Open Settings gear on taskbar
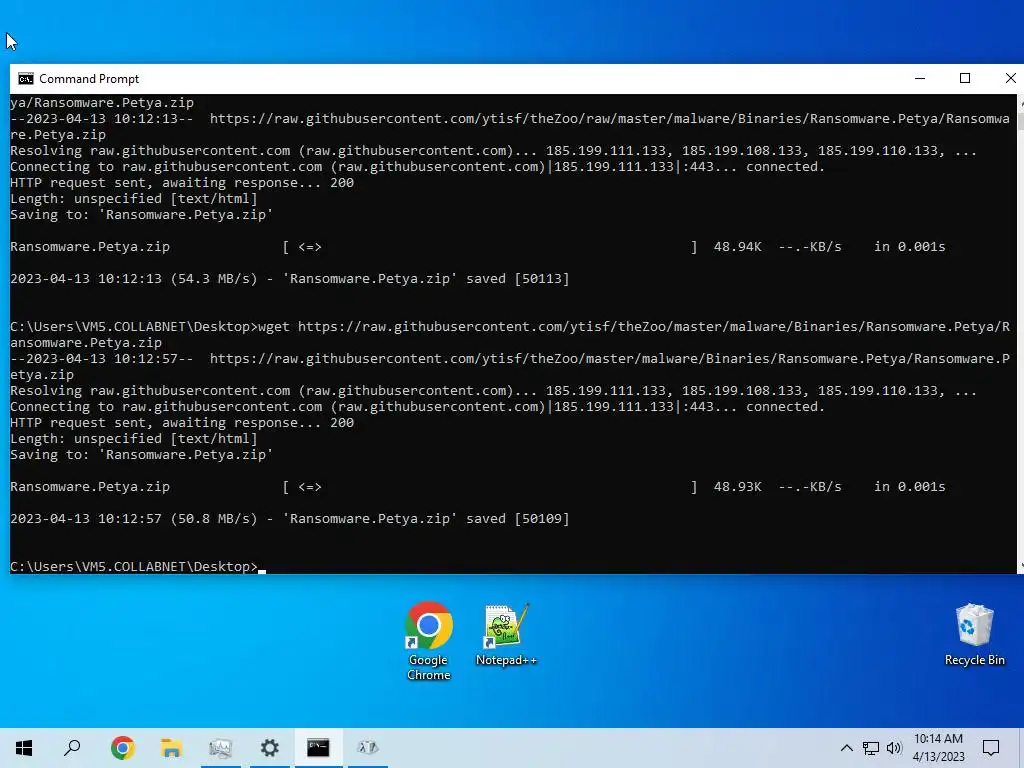This screenshot has height=768, width=1024. pos(269,748)
